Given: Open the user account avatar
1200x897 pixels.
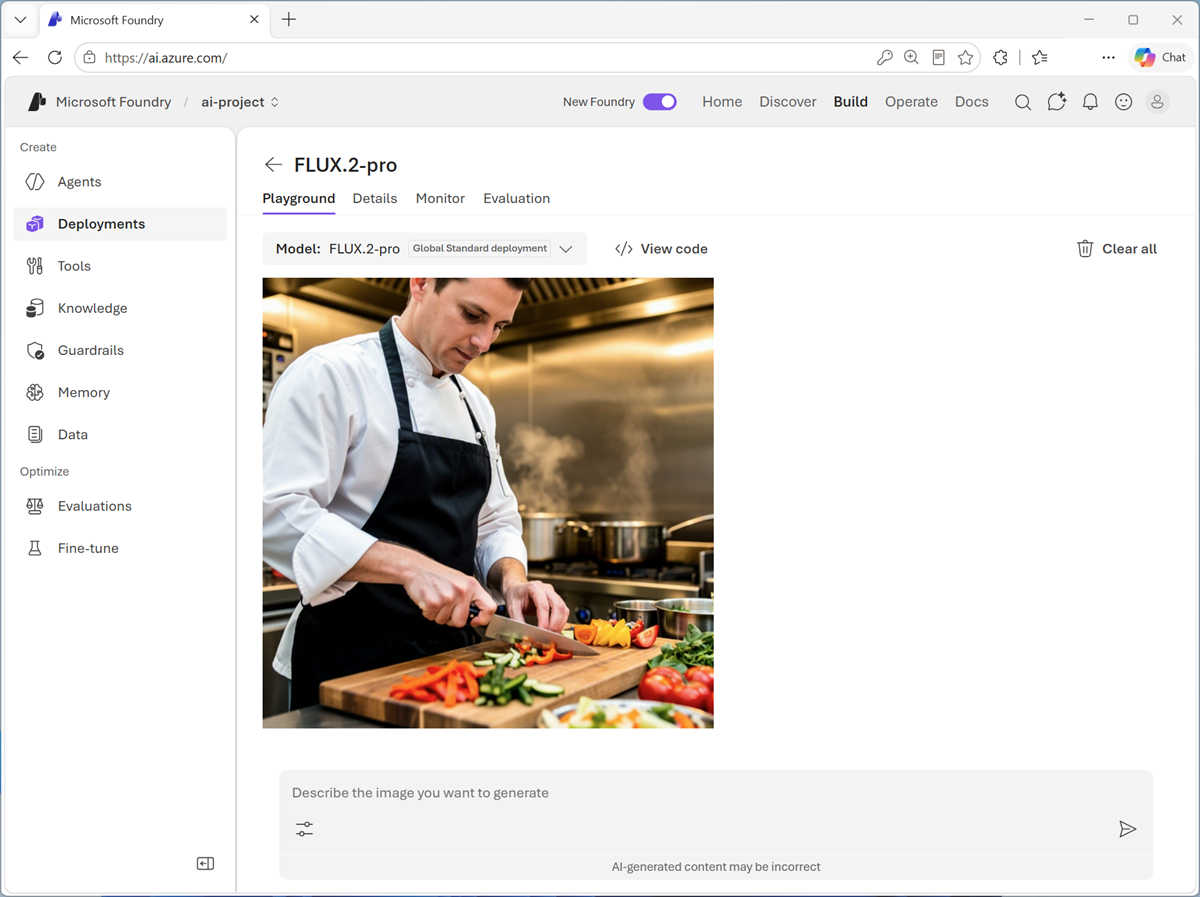Looking at the screenshot, I should pos(1158,102).
